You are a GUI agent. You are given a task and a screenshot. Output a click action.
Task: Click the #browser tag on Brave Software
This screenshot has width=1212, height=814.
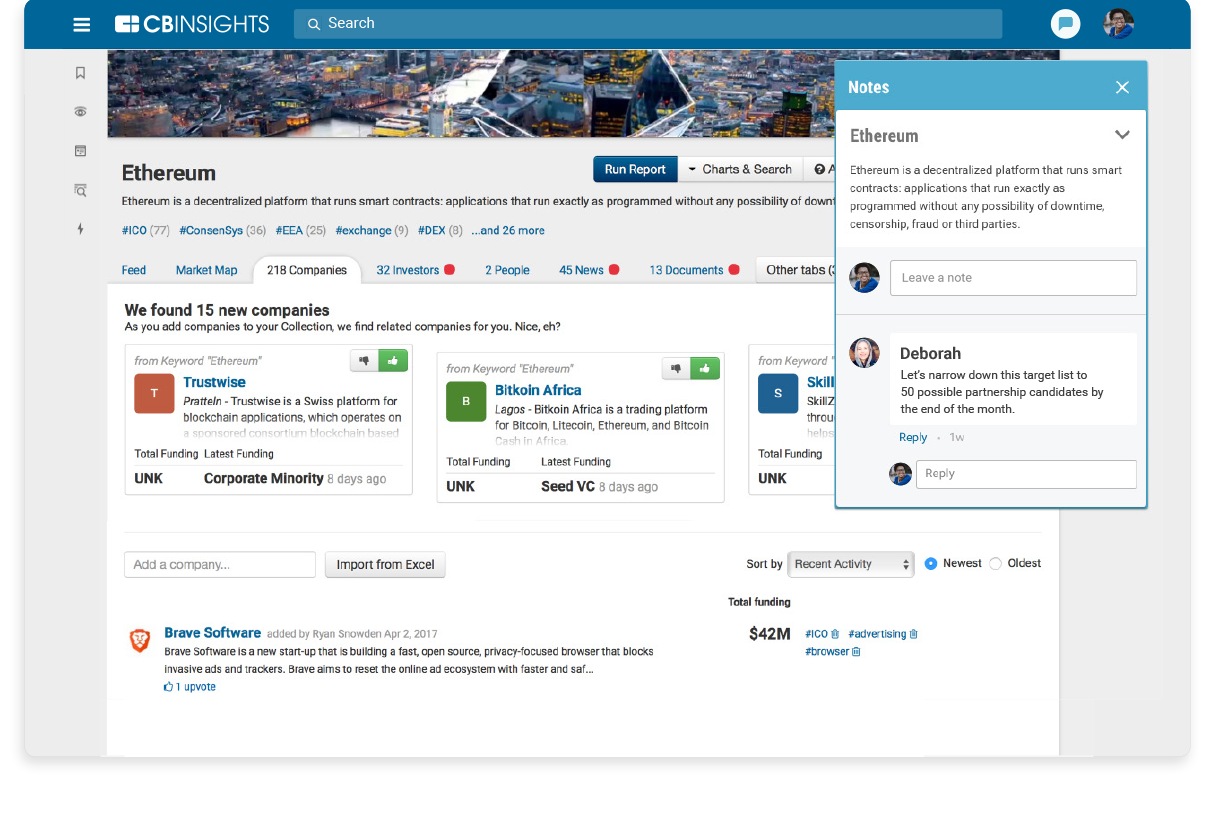click(x=827, y=652)
